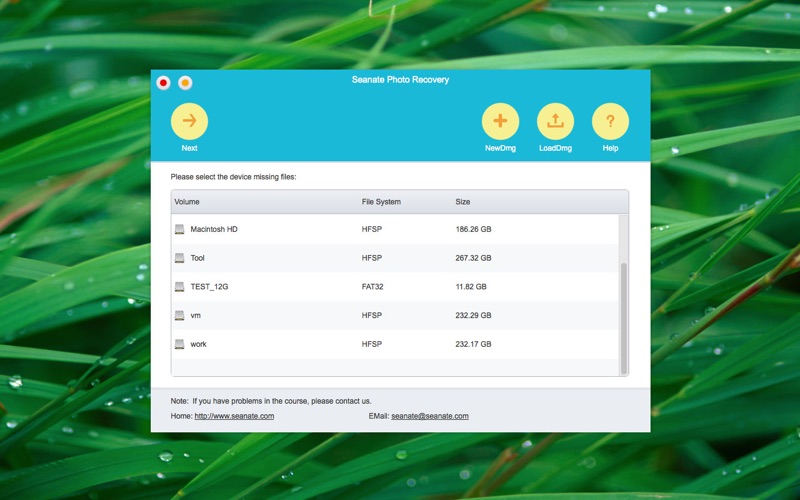Create a new disk image with NewDmg
The height and width of the screenshot is (500, 800).
500,121
